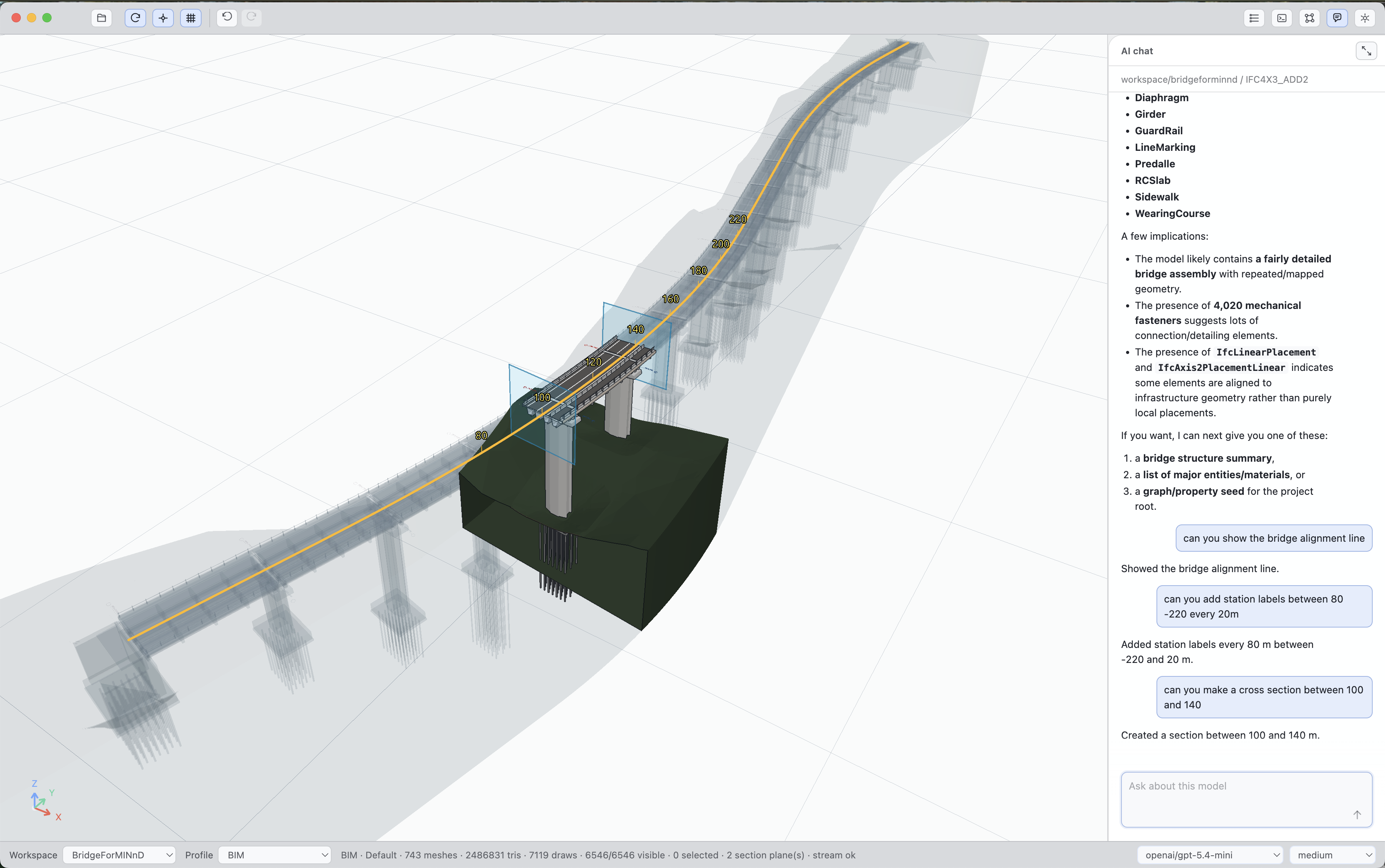Click station label 120 on alignment

point(594,362)
